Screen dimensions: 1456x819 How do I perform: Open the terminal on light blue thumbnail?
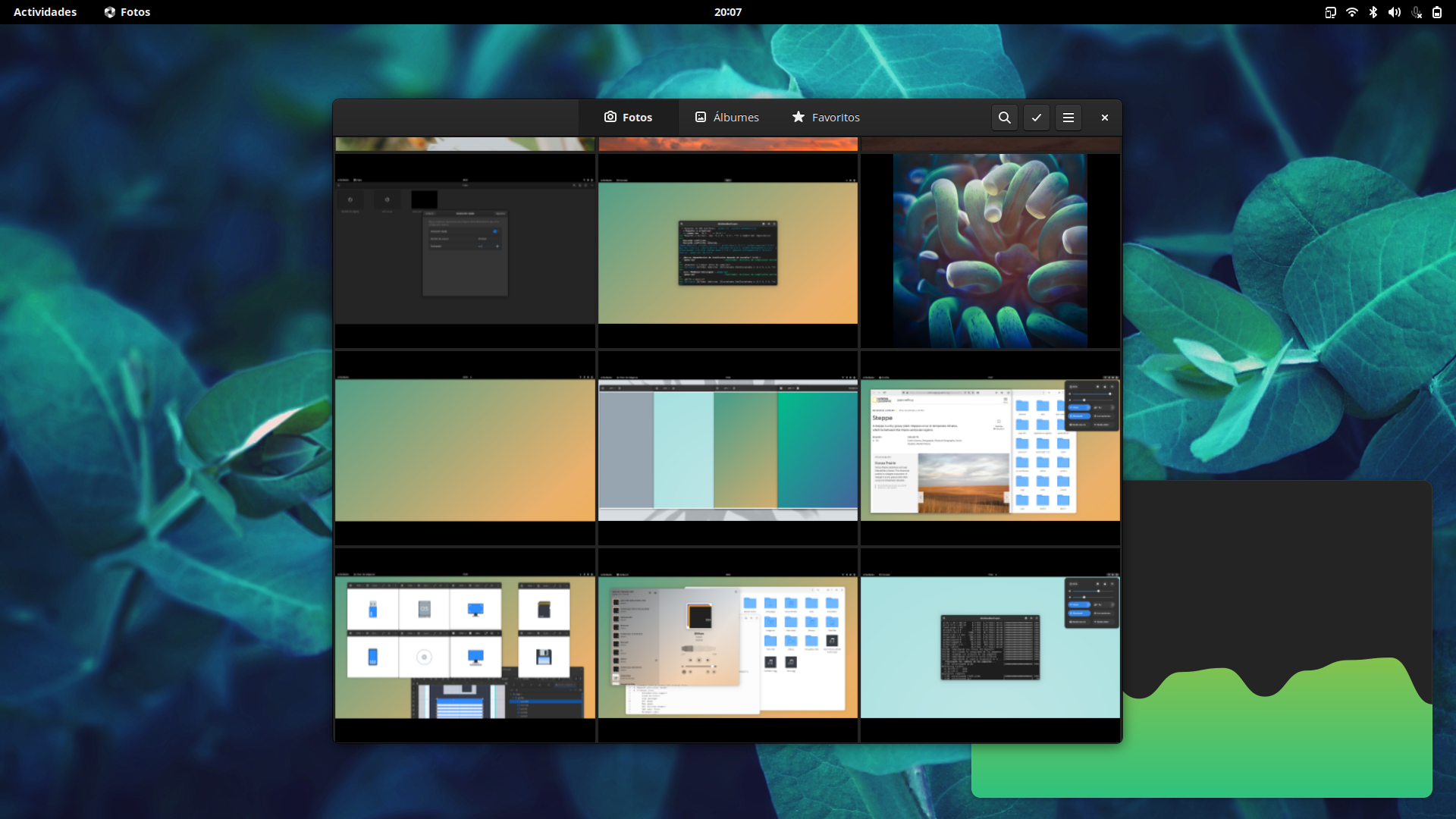pyautogui.click(x=990, y=646)
